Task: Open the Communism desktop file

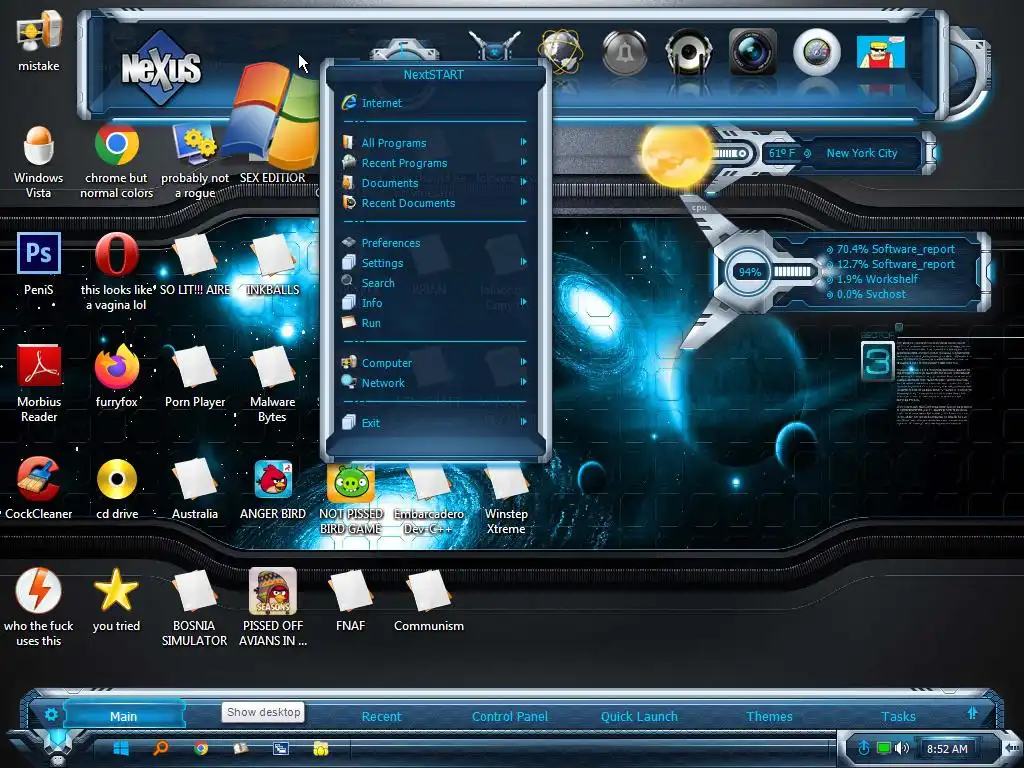Action: pos(428,590)
